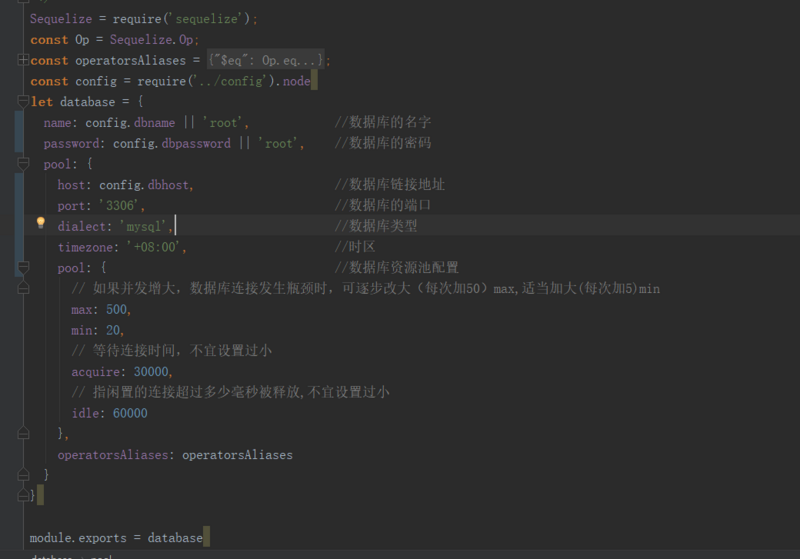Click the comment //数据库类型

coord(376,226)
